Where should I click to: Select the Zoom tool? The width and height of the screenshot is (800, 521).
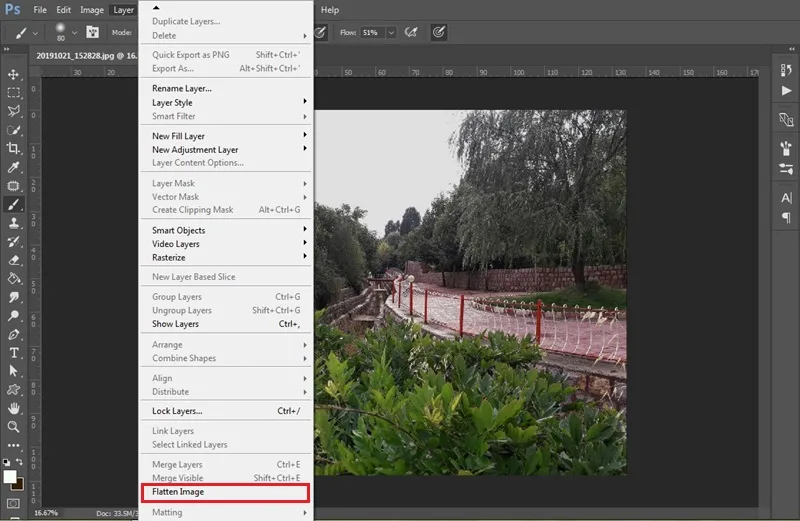[x=13, y=427]
